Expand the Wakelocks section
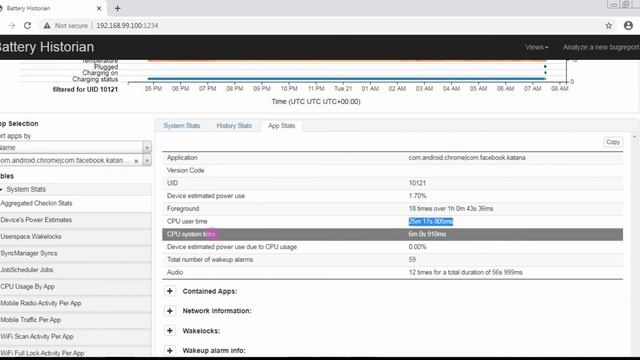 point(170,331)
